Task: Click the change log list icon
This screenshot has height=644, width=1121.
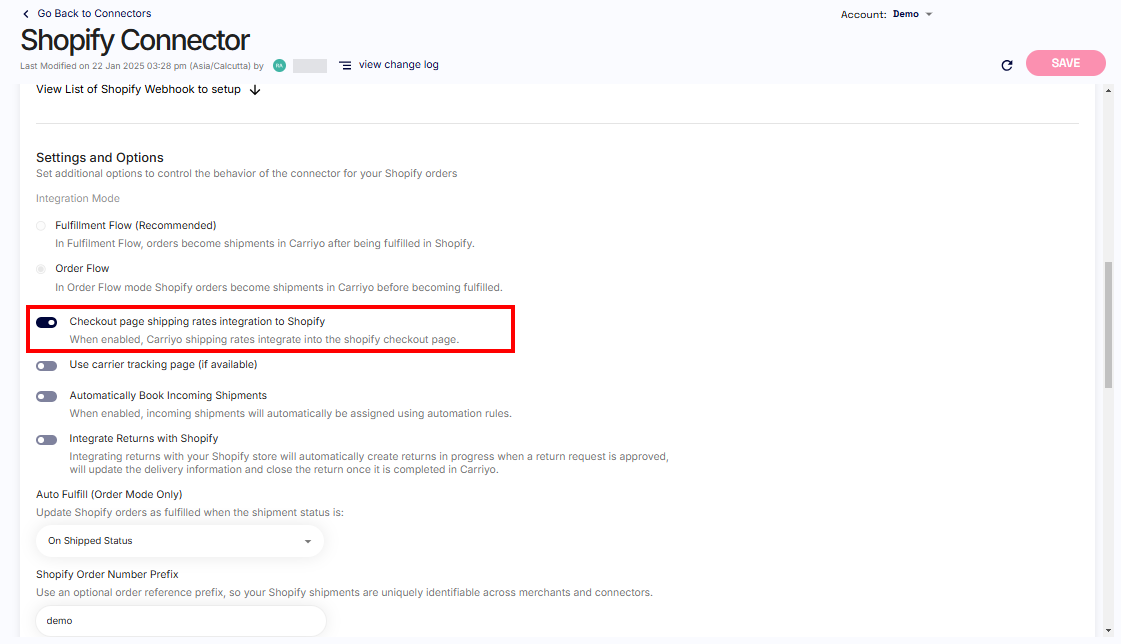Action: click(345, 65)
